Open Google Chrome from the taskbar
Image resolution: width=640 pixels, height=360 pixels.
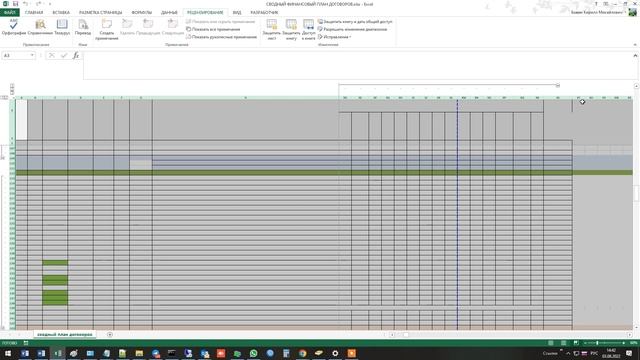[302, 353]
